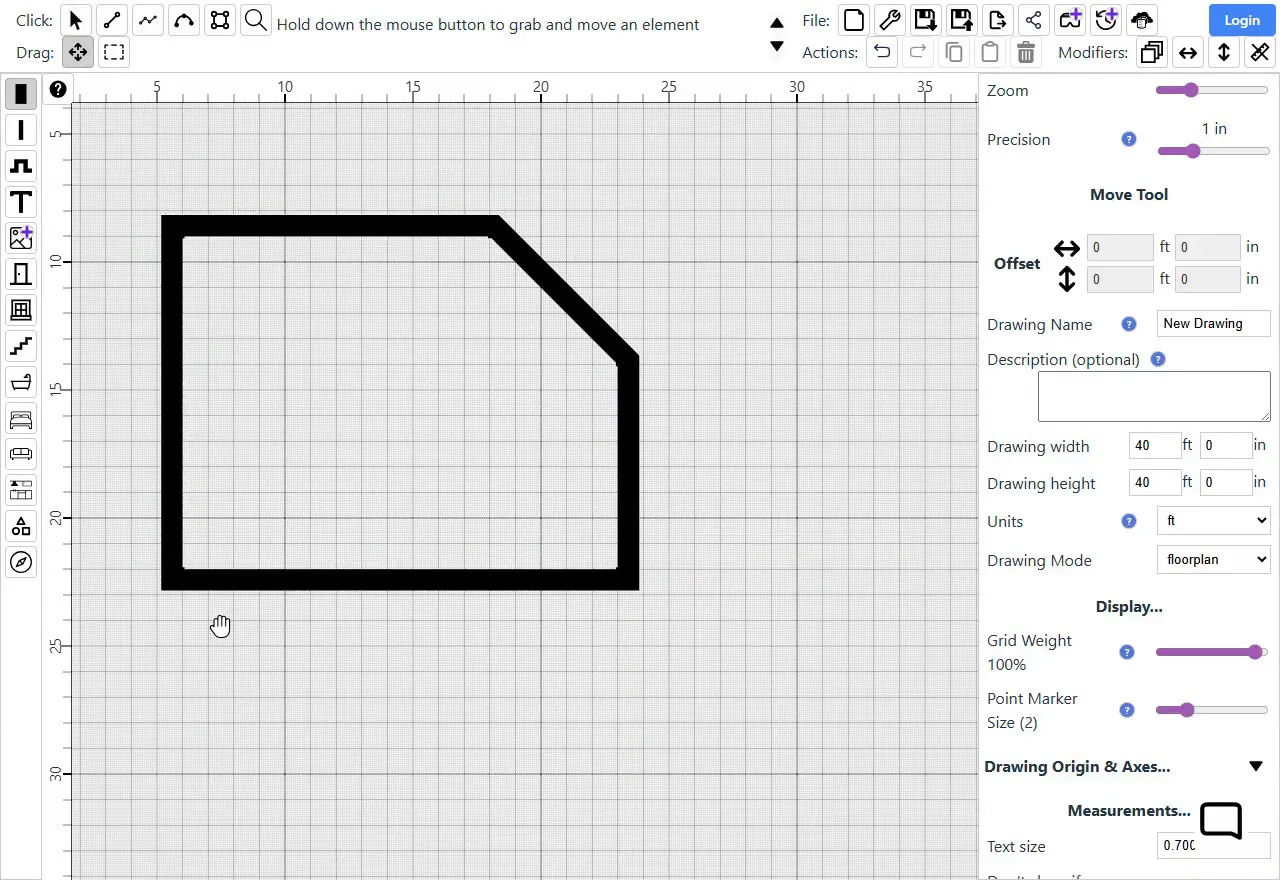The height and width of the screenshot is (880, 1280).
Task: Click the Drawing Name input field
Action: click(x=1214, y=323)
